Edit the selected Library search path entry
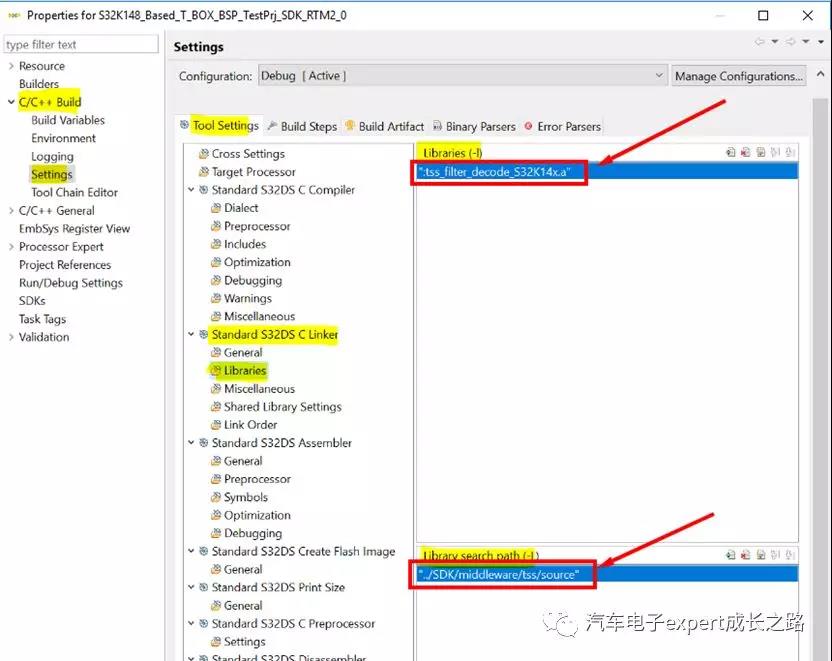The height and width of the screenshot is (661, 832). [x=761, y=555]
